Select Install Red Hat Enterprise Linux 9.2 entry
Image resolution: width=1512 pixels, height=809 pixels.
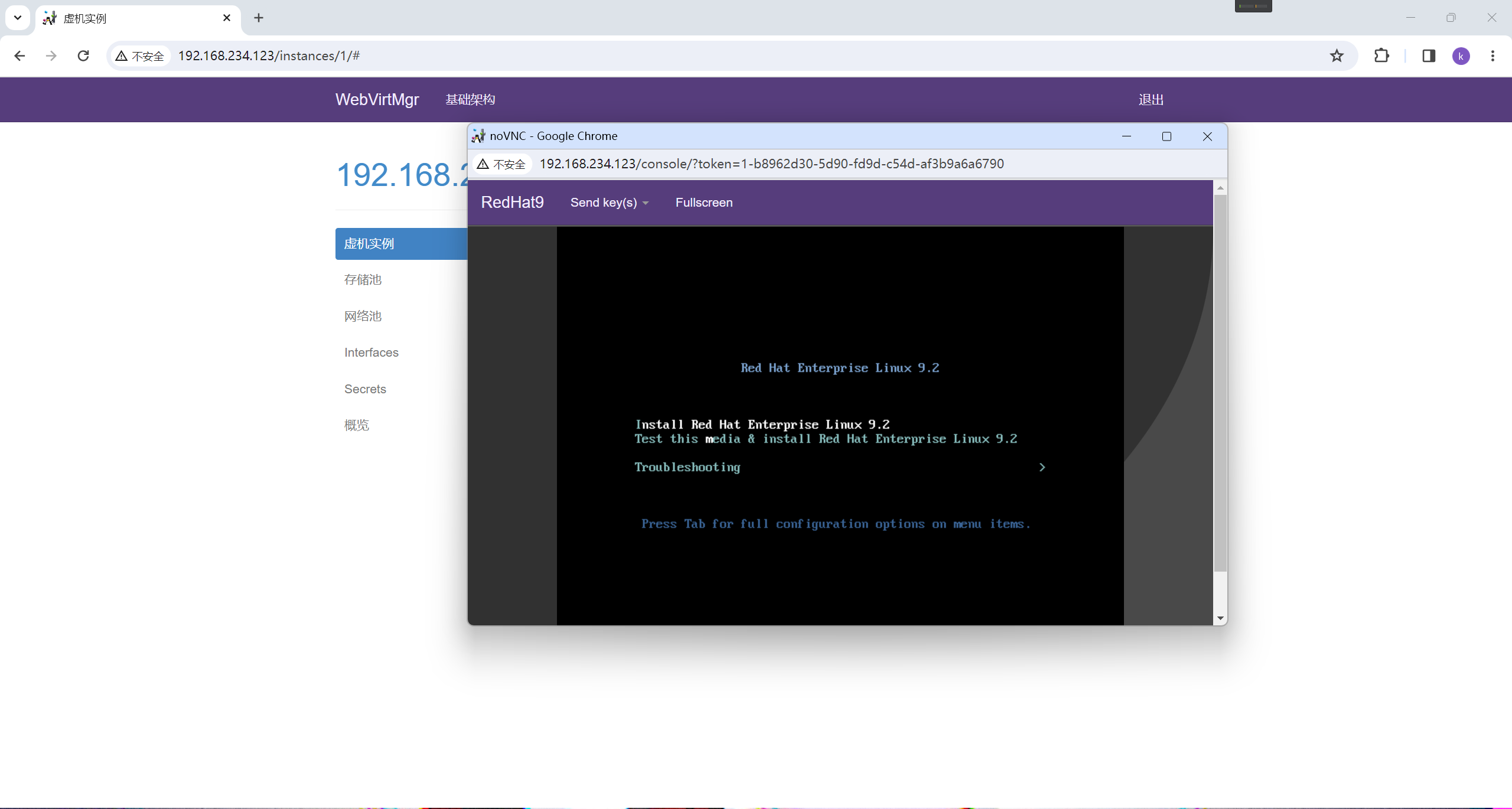click(762, 425)
